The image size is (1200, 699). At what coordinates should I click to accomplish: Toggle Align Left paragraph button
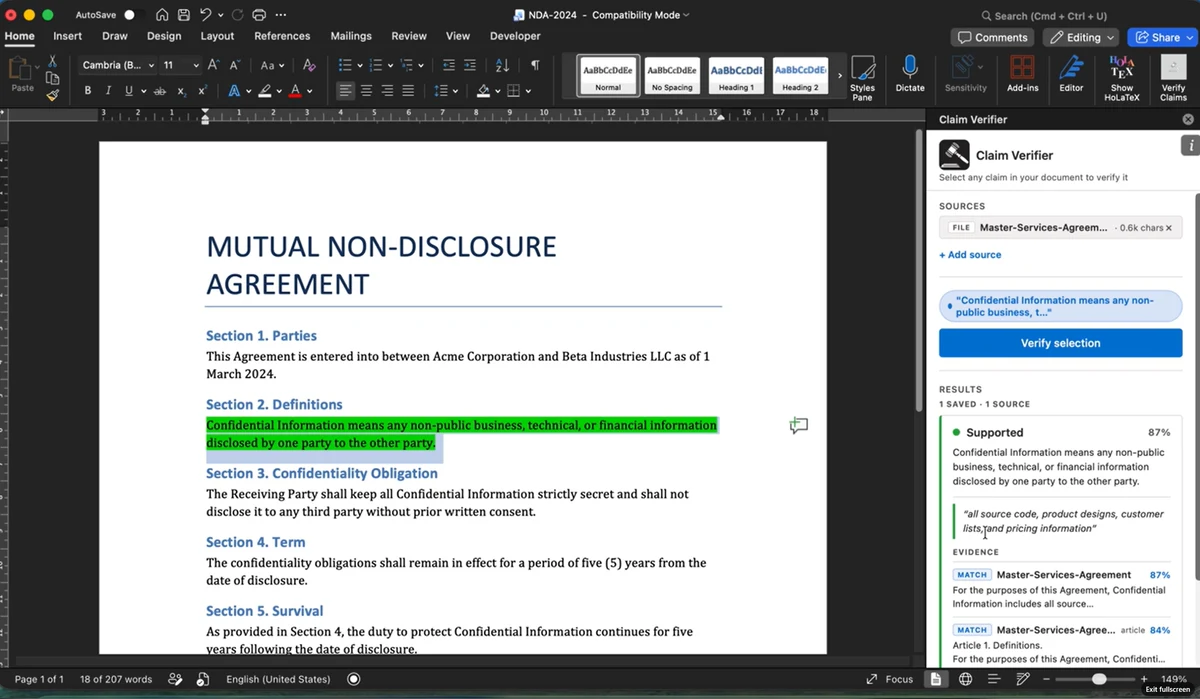click(x=345, y=91)
